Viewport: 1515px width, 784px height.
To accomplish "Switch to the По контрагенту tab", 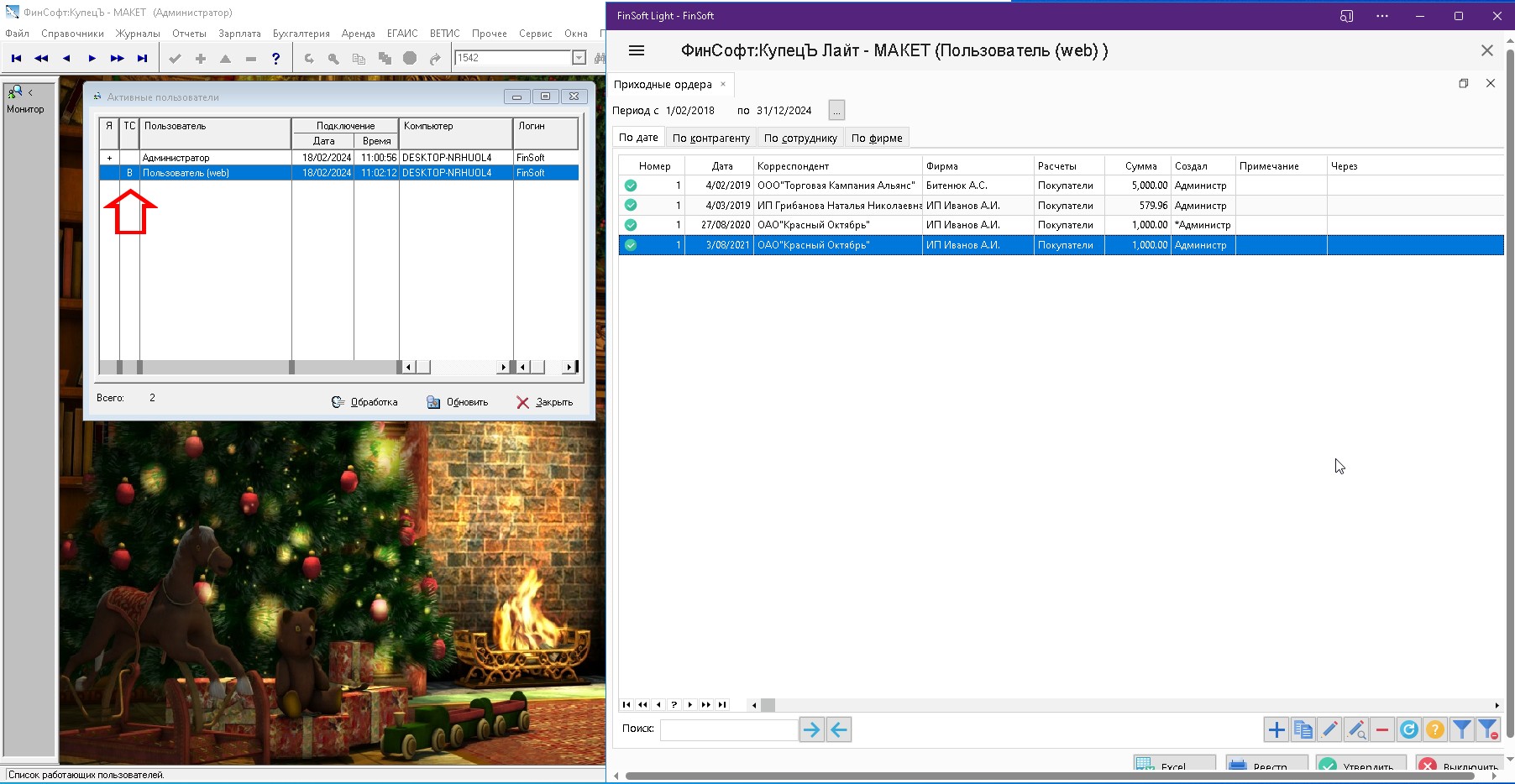I will 710,139.
